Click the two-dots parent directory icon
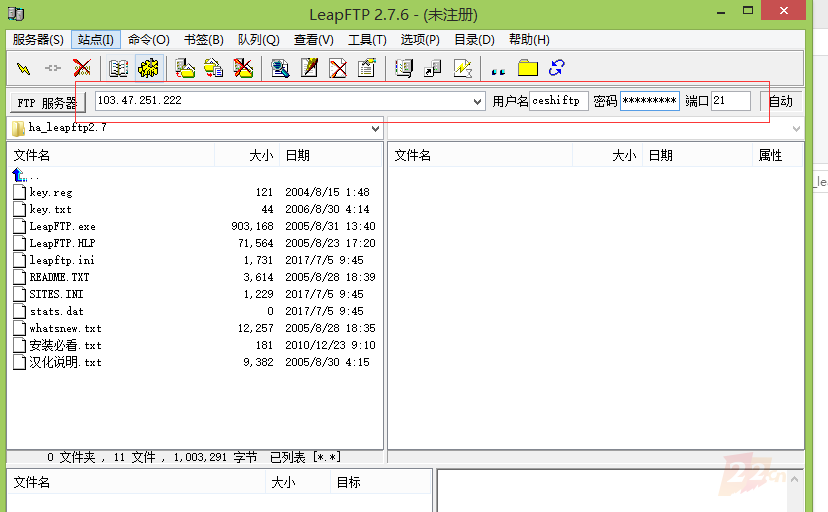828x512 pixels. (x=498, y=71)
